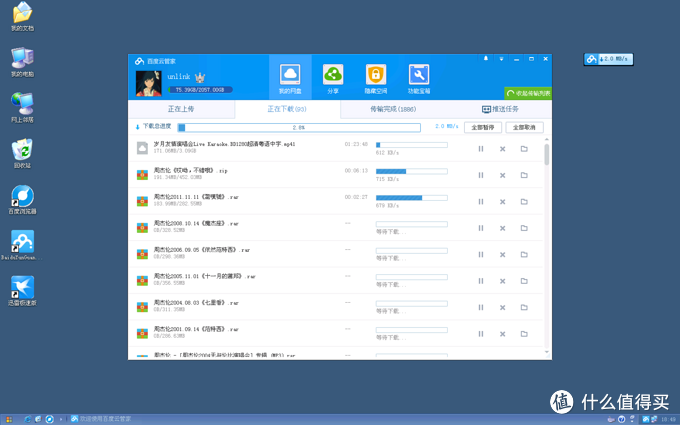Pause the 周杰伦2001.09.14 rar task
The width and height of the screenshot is (680, 425).
tap(481, 334)
